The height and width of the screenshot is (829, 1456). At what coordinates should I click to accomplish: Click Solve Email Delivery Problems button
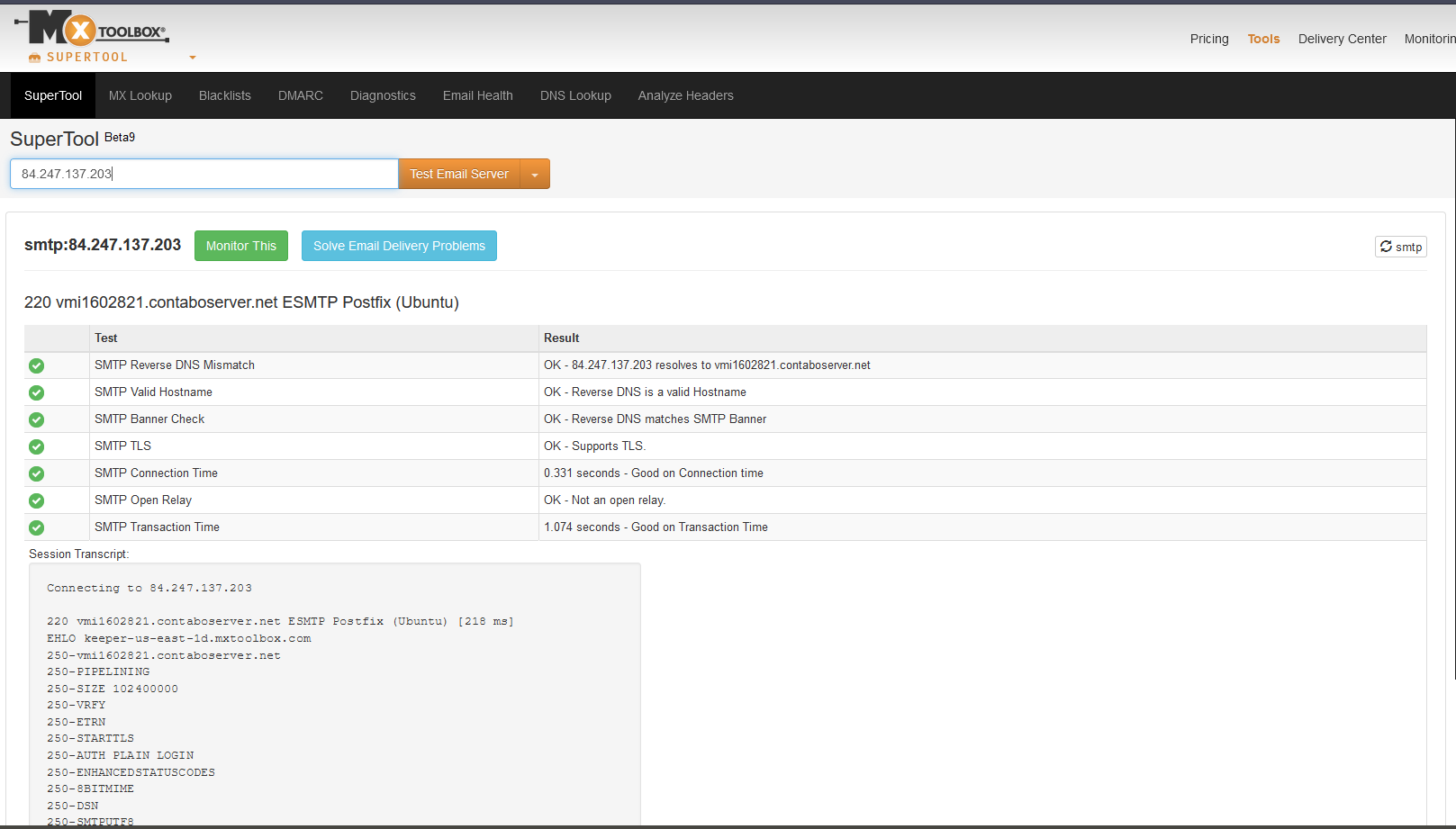click(x=399, y=246)
